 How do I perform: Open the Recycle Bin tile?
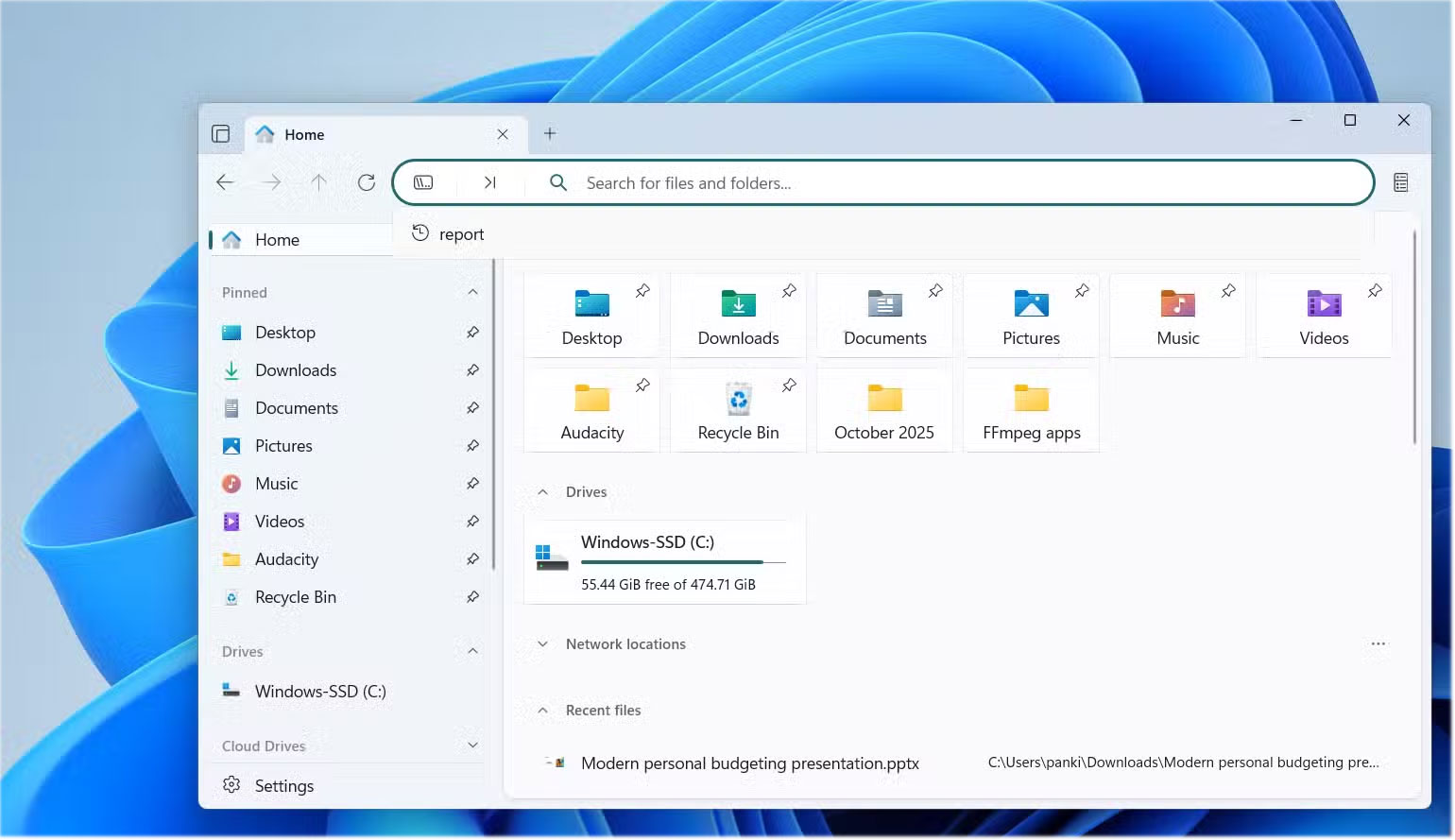point(738,408)
